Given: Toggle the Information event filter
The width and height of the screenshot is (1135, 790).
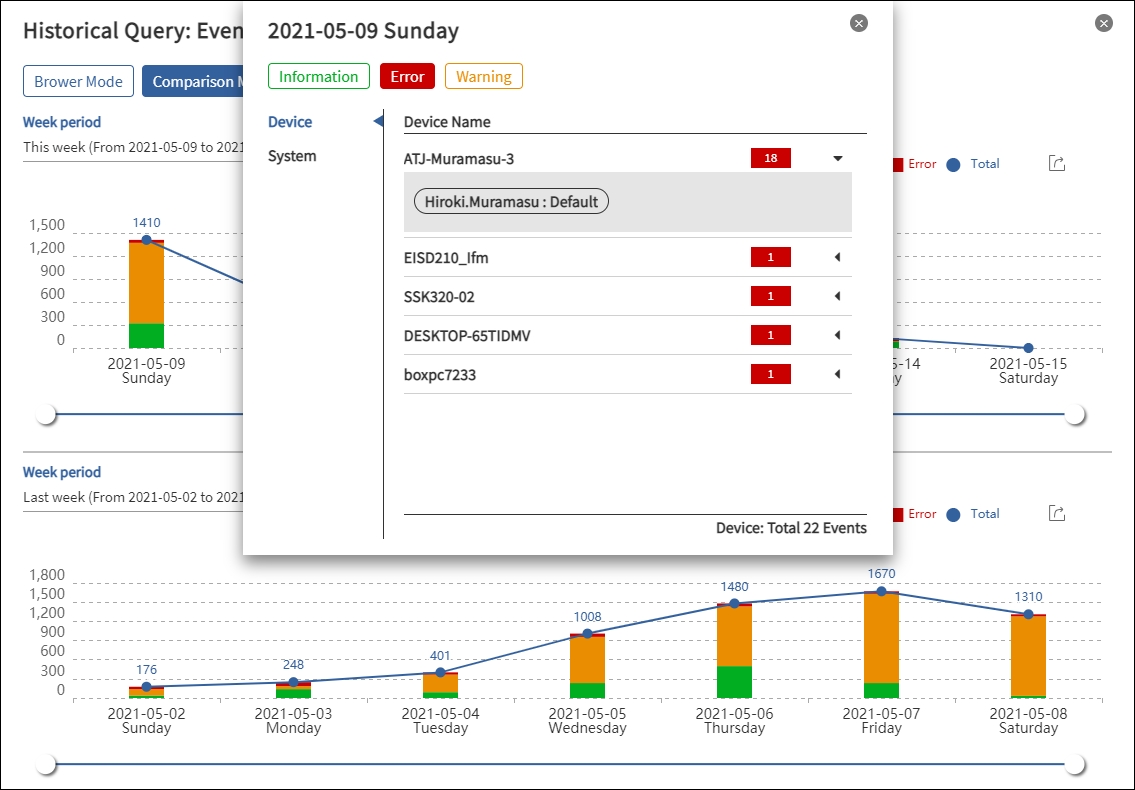Looking at the screenshot, I should (318, 77).
